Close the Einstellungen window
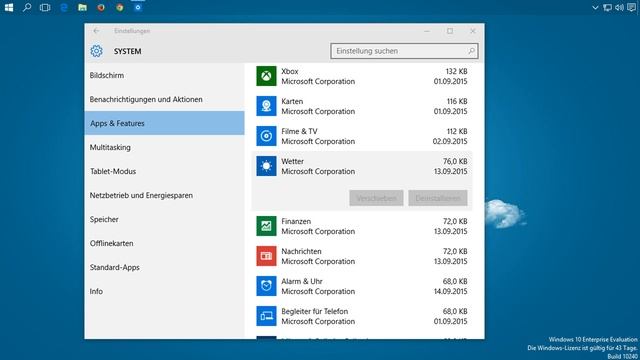 tap(473, 31)
